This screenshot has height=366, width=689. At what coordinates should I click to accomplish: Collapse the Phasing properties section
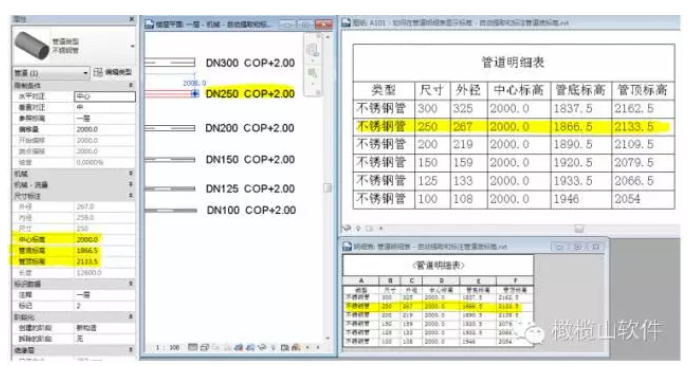coord(131,316)
